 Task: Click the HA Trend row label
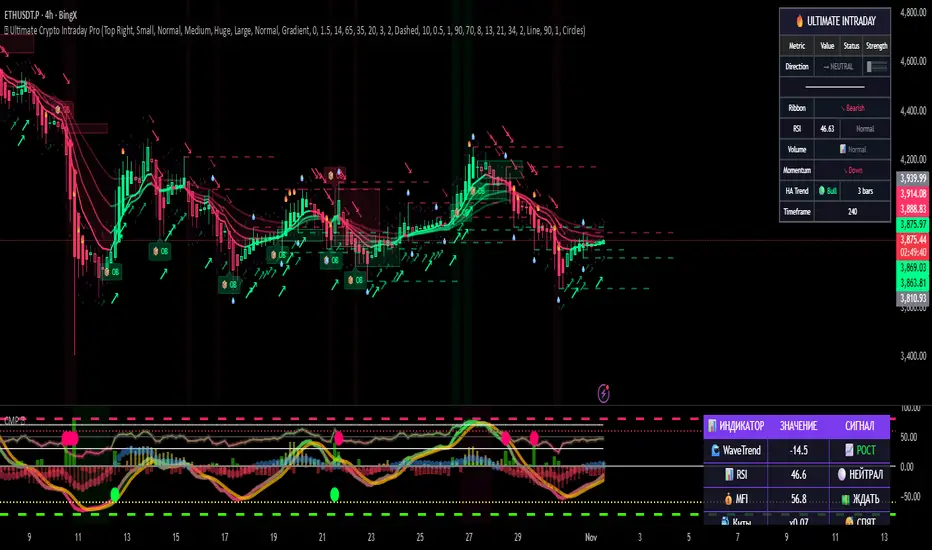797,191
